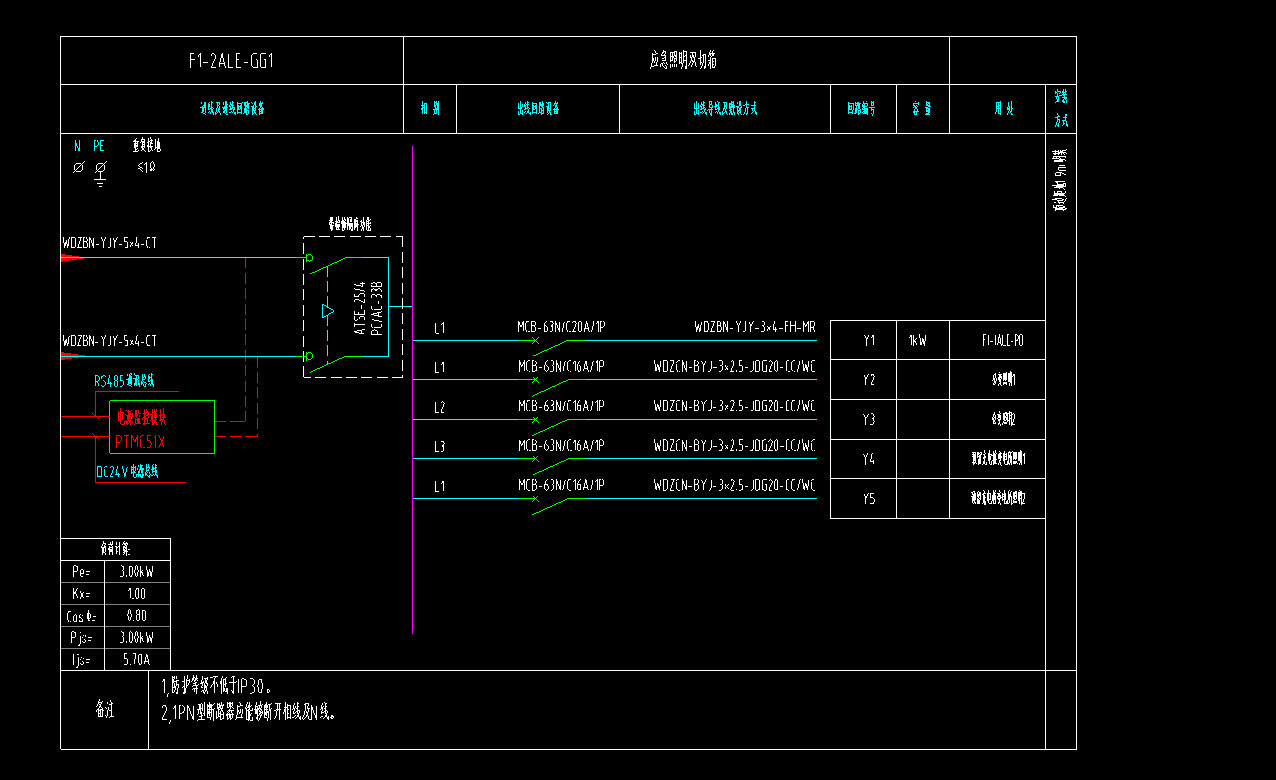Click remark line 2 about 1PN breakers

[248, 713]
